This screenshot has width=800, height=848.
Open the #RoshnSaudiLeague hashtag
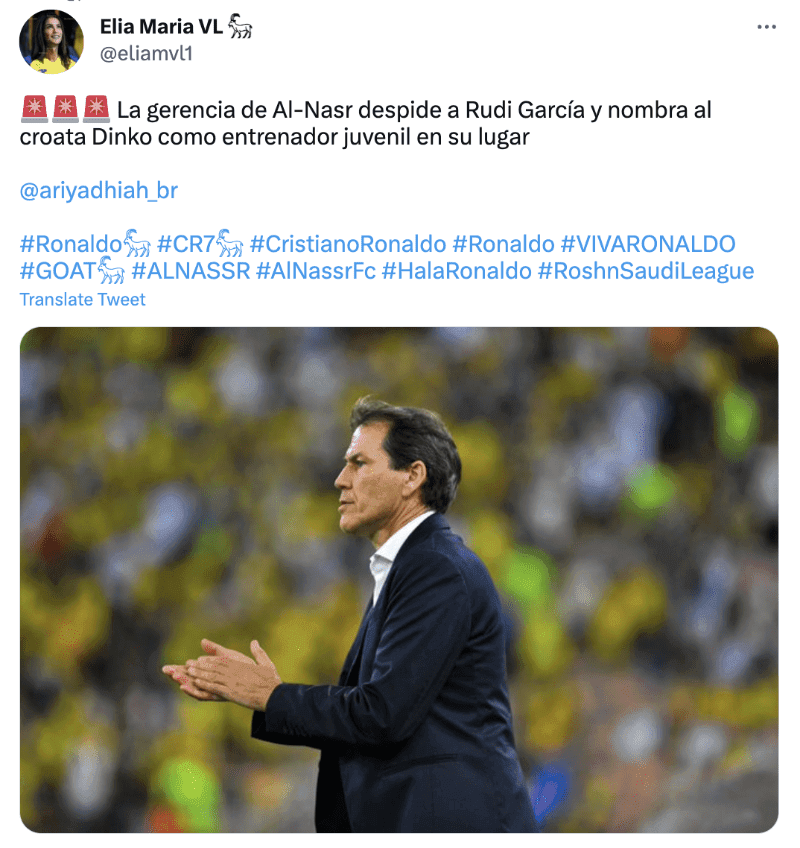[x=646, y=271]
